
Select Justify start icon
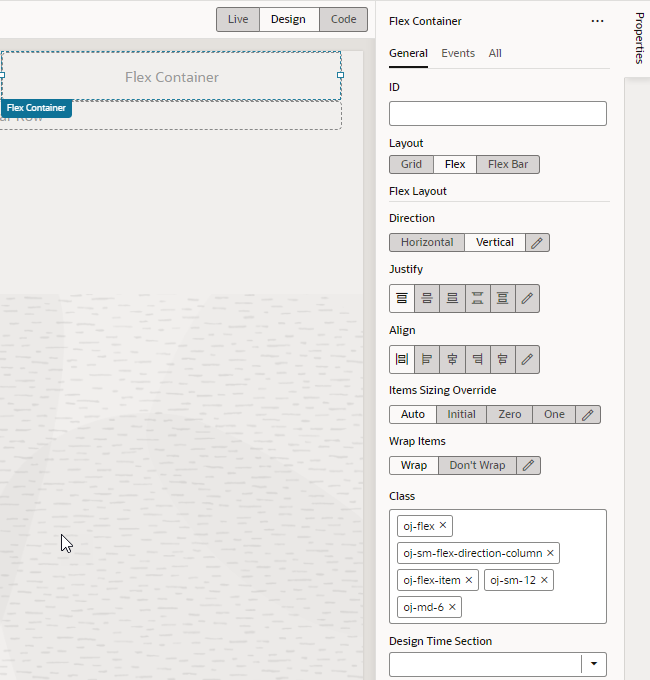pyautogui.click(x=402, y=298)
